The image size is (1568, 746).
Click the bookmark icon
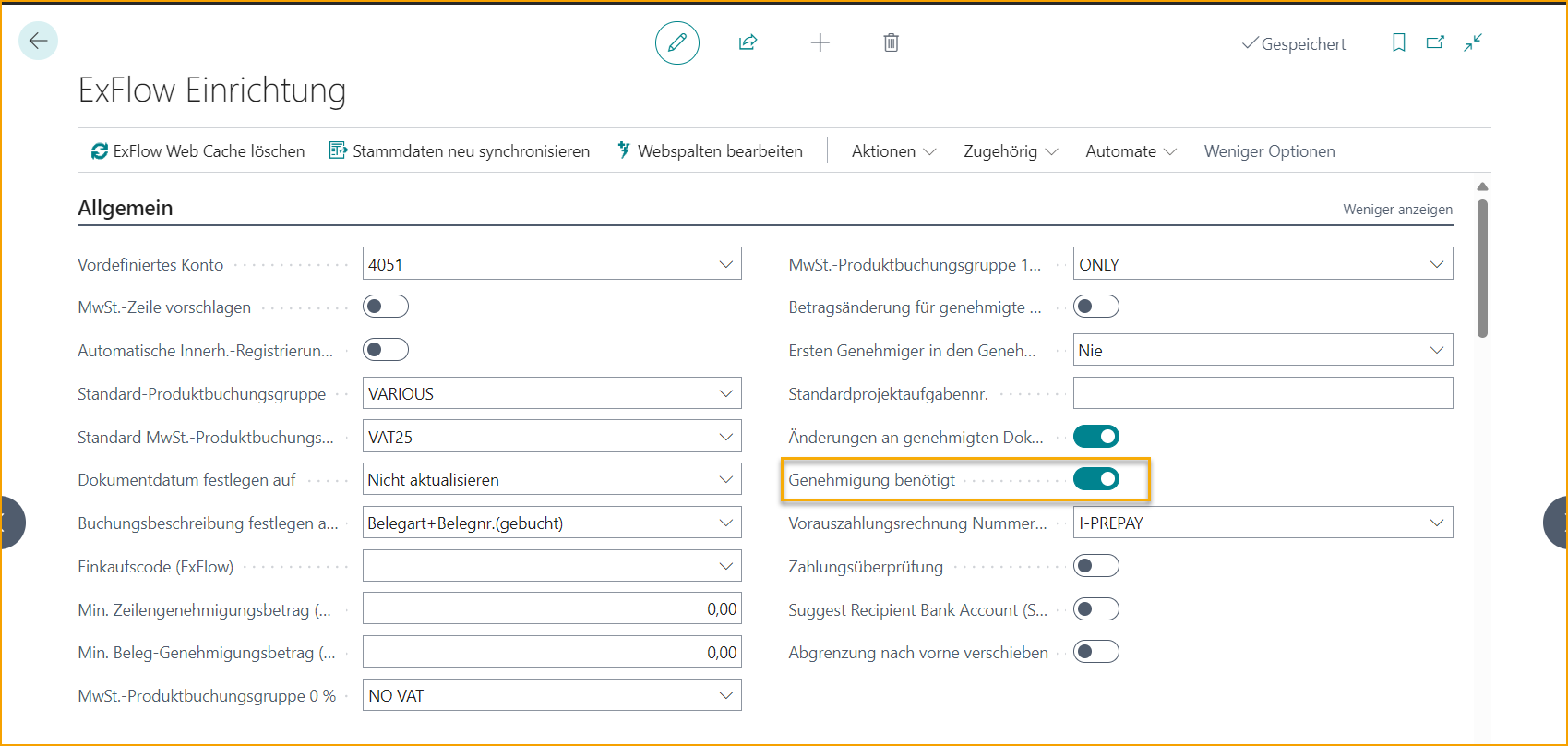1399,42
